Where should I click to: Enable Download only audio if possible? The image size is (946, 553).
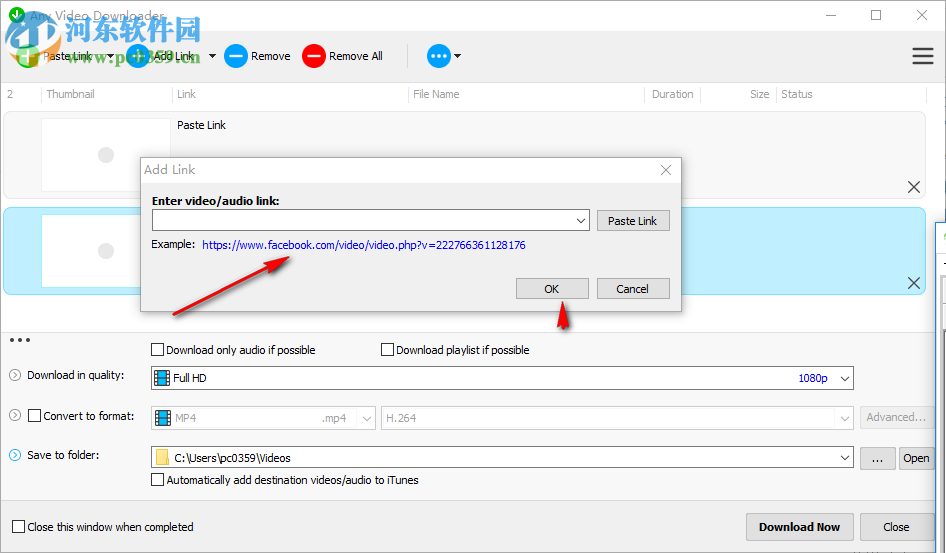pyautogui.click(x=157, y=350)
